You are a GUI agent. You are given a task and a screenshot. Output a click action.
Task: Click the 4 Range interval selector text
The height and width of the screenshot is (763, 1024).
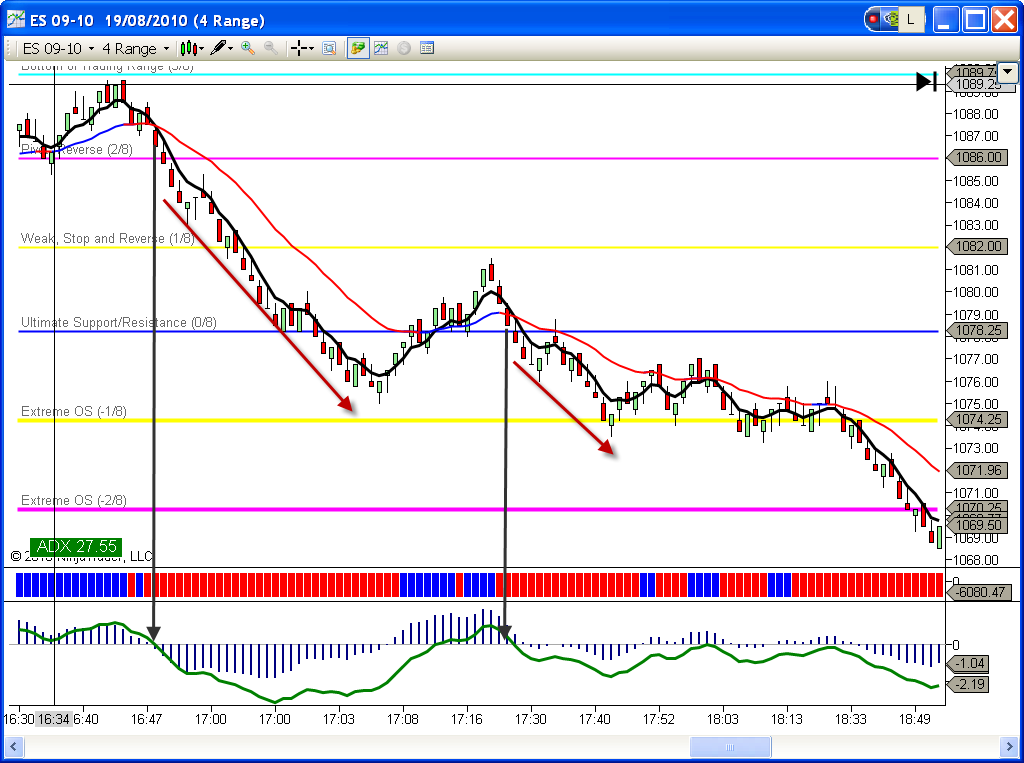tap(129, 49)
